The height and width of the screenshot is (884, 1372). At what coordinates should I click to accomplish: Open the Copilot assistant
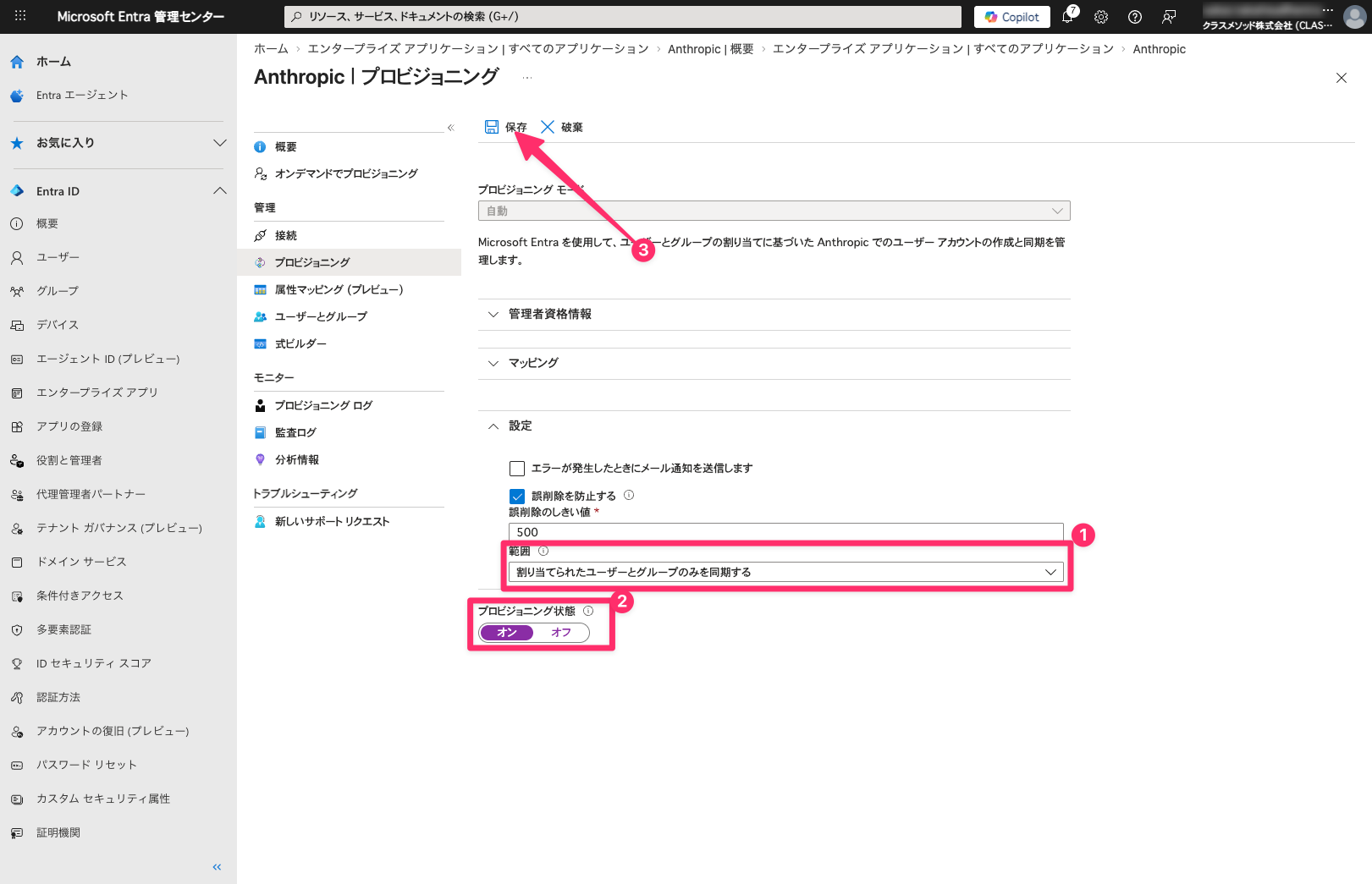[1012, 17]
